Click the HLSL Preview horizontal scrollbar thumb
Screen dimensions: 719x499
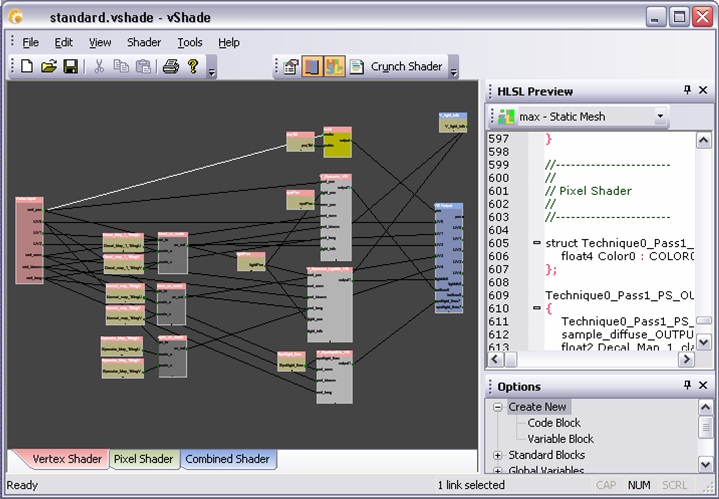(510, 359)
